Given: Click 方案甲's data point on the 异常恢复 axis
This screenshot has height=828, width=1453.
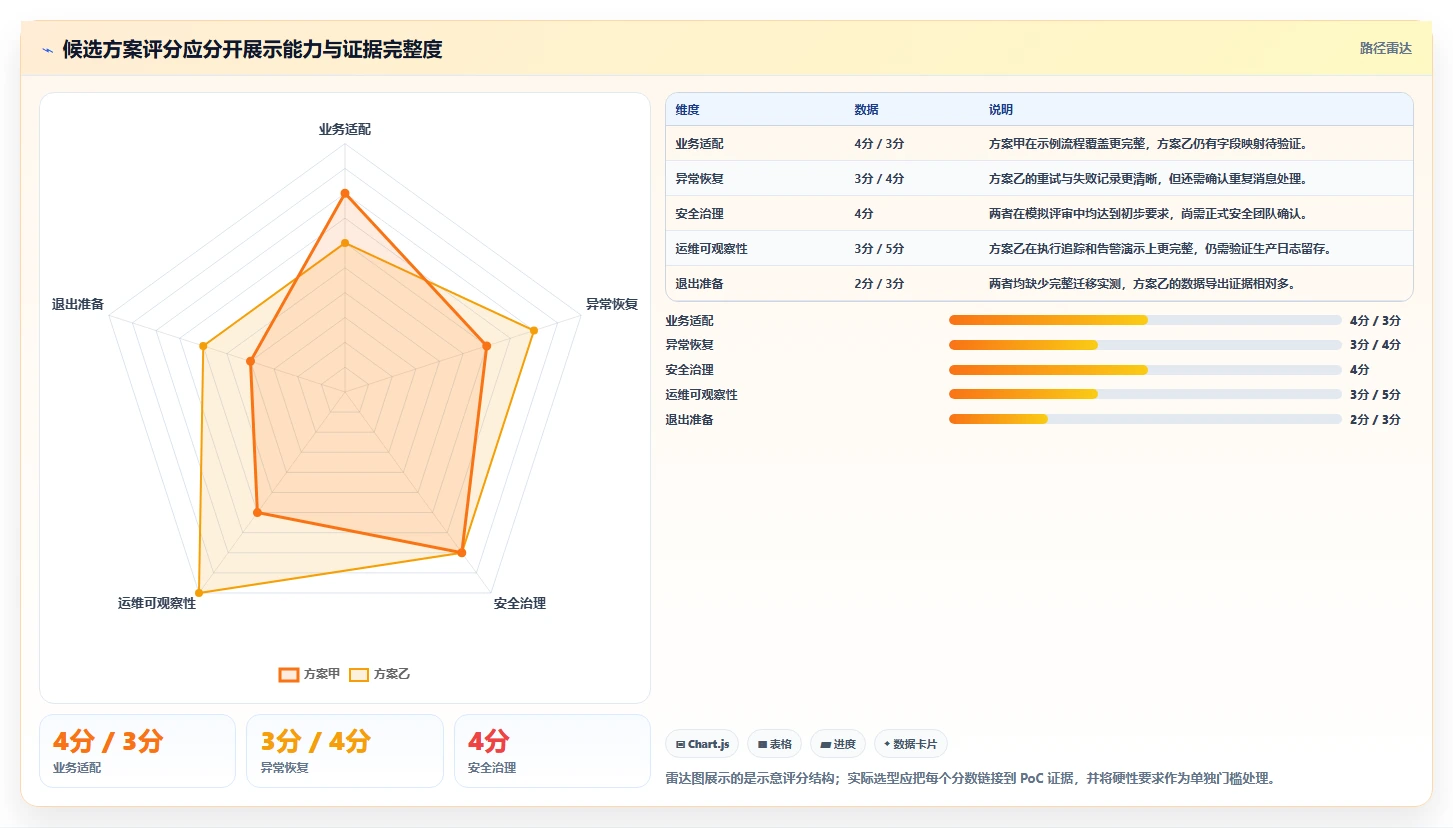Looking at the screenshot, I should pos(487,346).
